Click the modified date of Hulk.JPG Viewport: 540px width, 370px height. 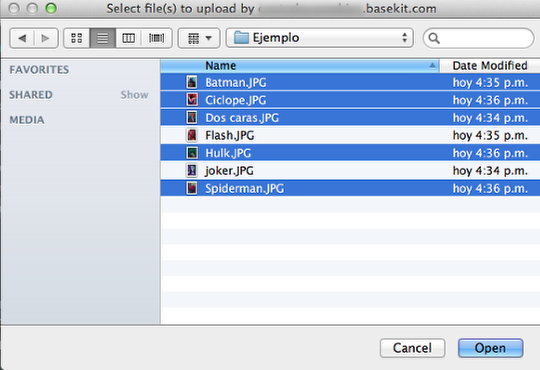pyautogui.click(x=490, y=153)
